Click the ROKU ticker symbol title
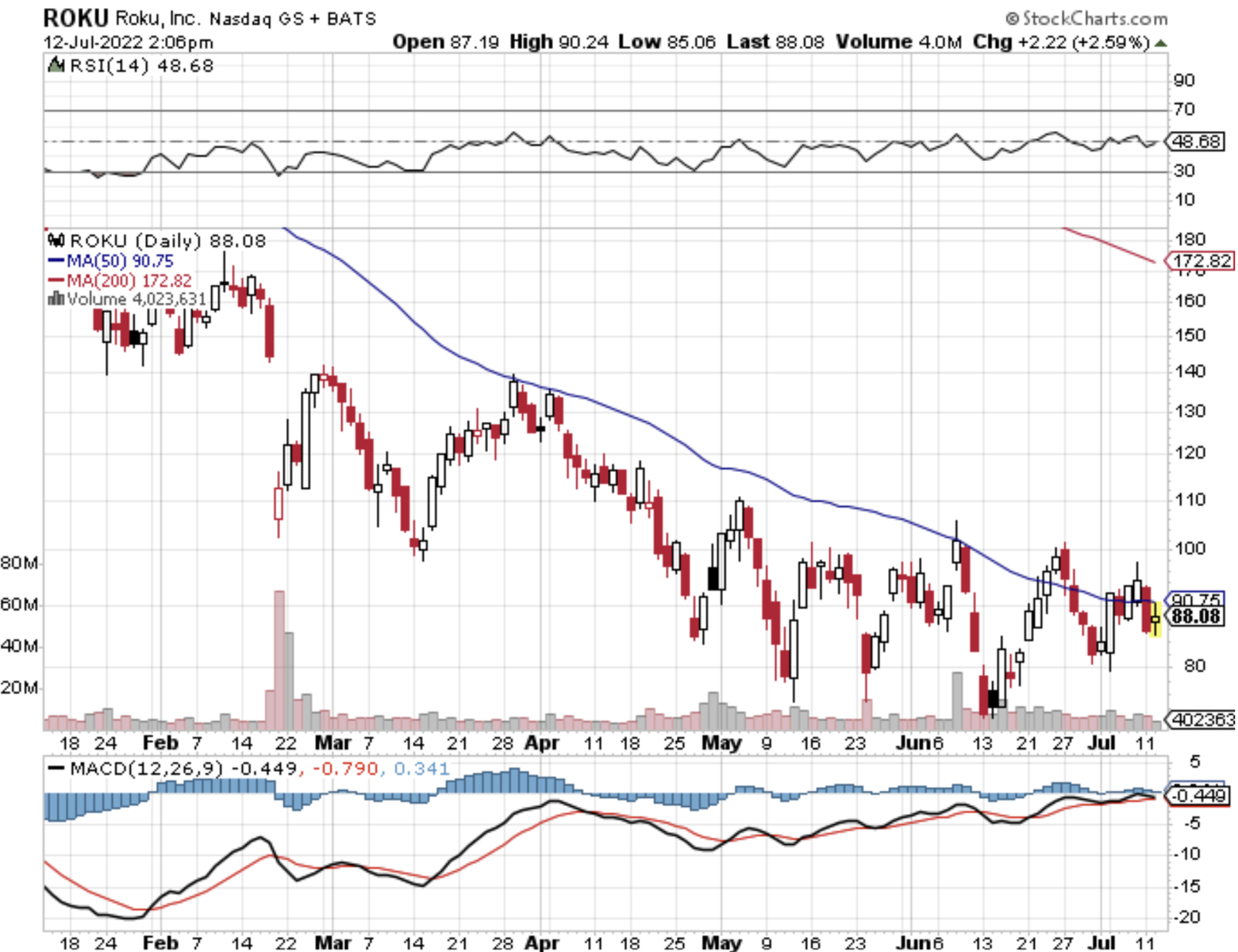Image resolution: width=1238 pixels, height=952 pixels. pos(76,17)
